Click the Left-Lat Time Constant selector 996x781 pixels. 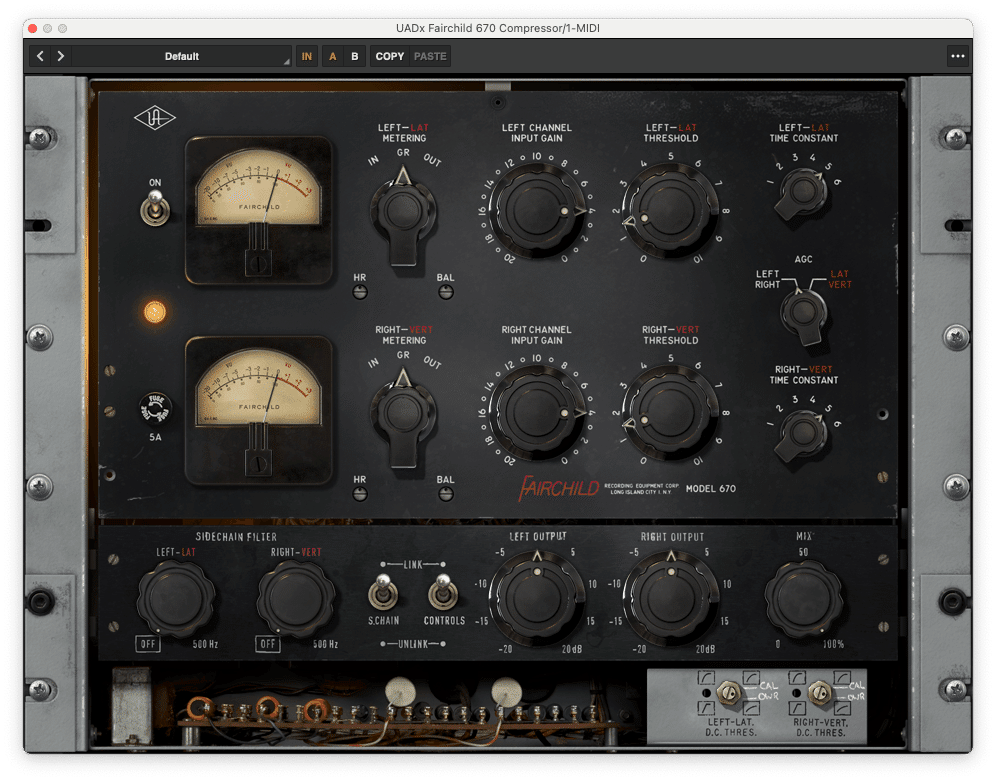tap(802, 192)
